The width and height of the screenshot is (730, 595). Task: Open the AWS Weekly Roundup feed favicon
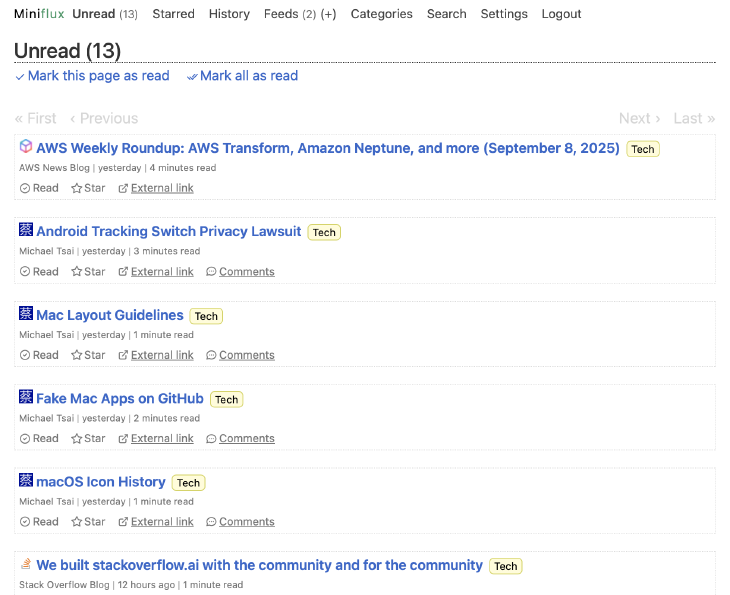[26, 146]
